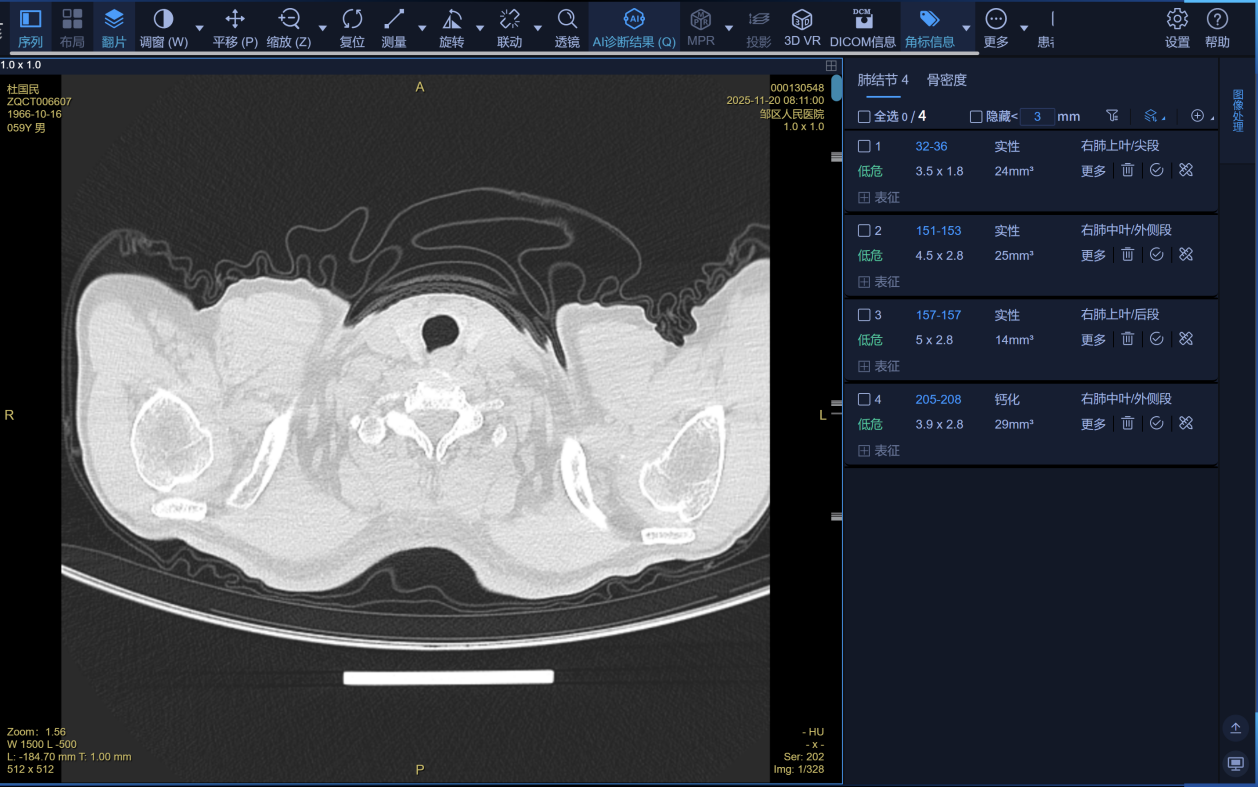Switch to the 骨密度 tab
The height and width of the screenshot is (787, 1258).
946,80
